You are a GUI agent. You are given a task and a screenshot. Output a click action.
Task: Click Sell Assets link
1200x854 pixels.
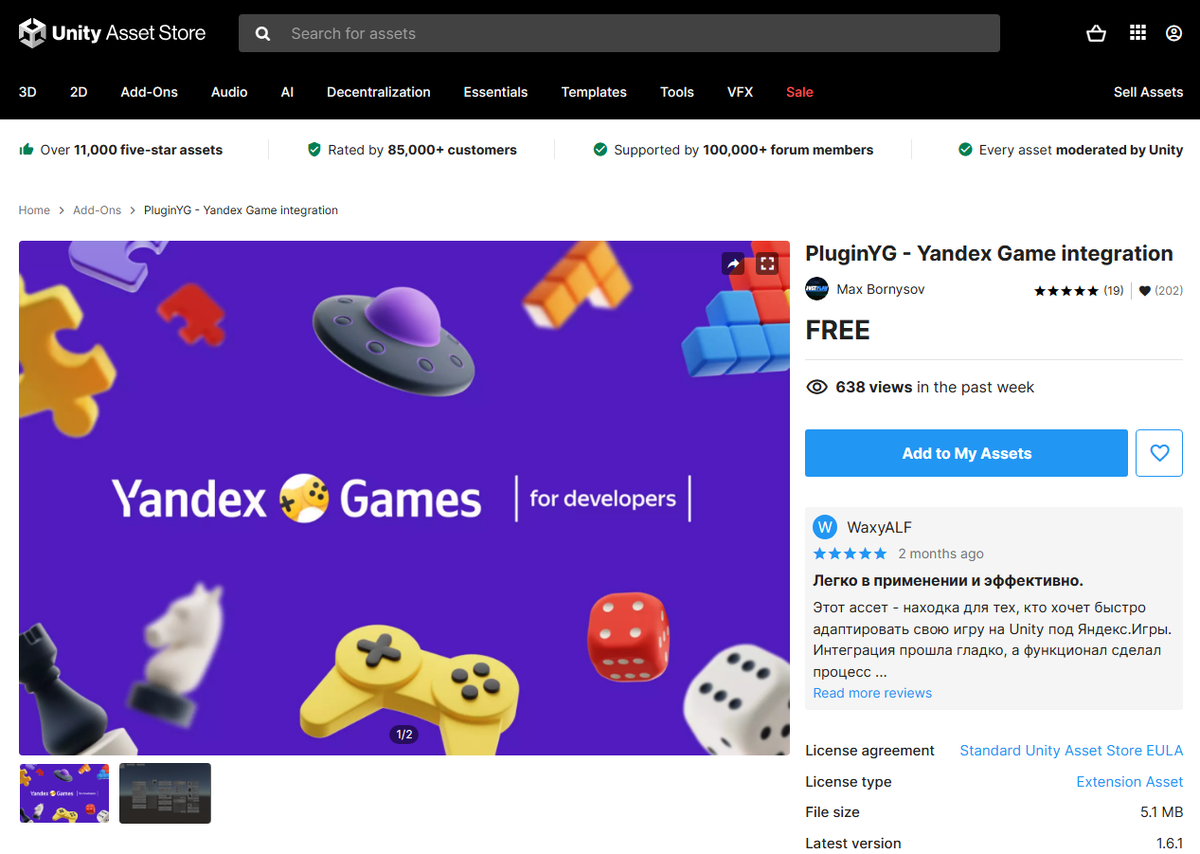click(x=1148, y=92)
